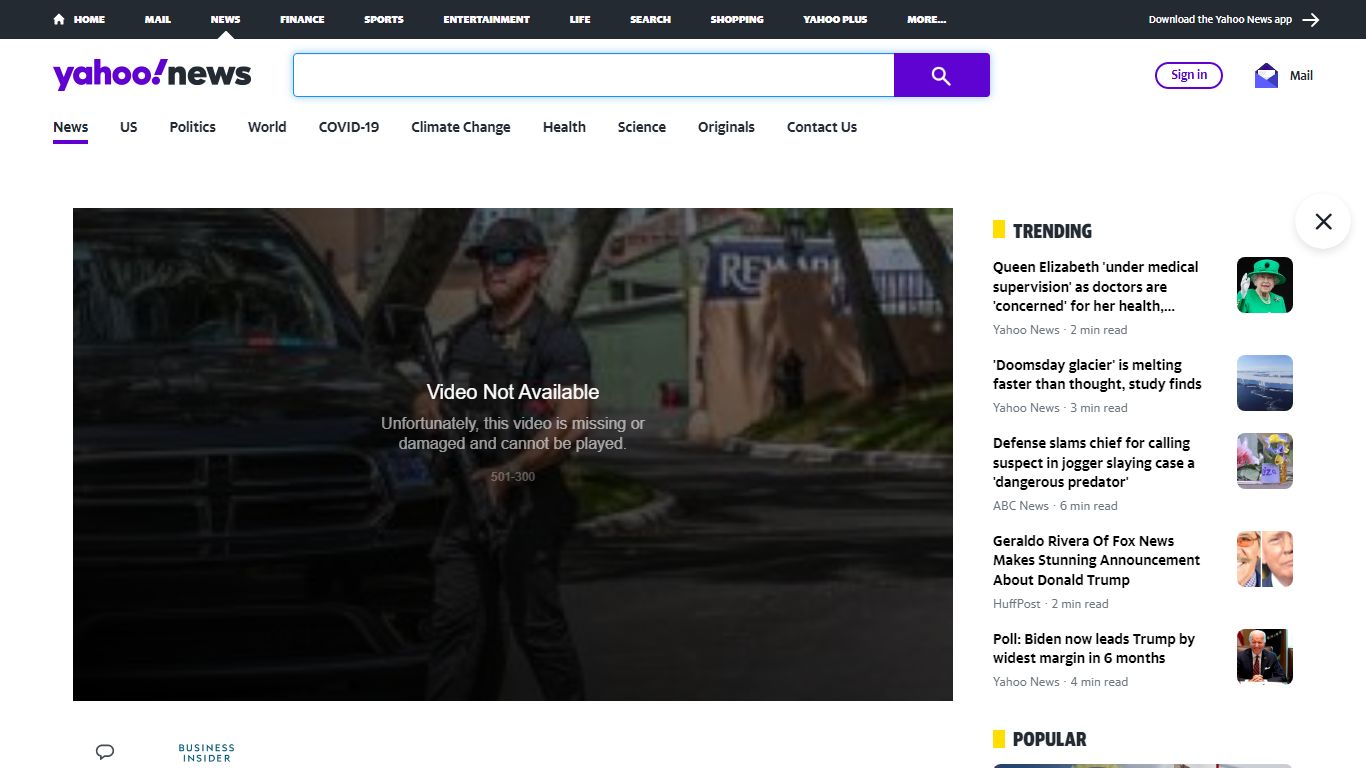Select News in the top bar

pyautogui.click(x=225, y=19)
